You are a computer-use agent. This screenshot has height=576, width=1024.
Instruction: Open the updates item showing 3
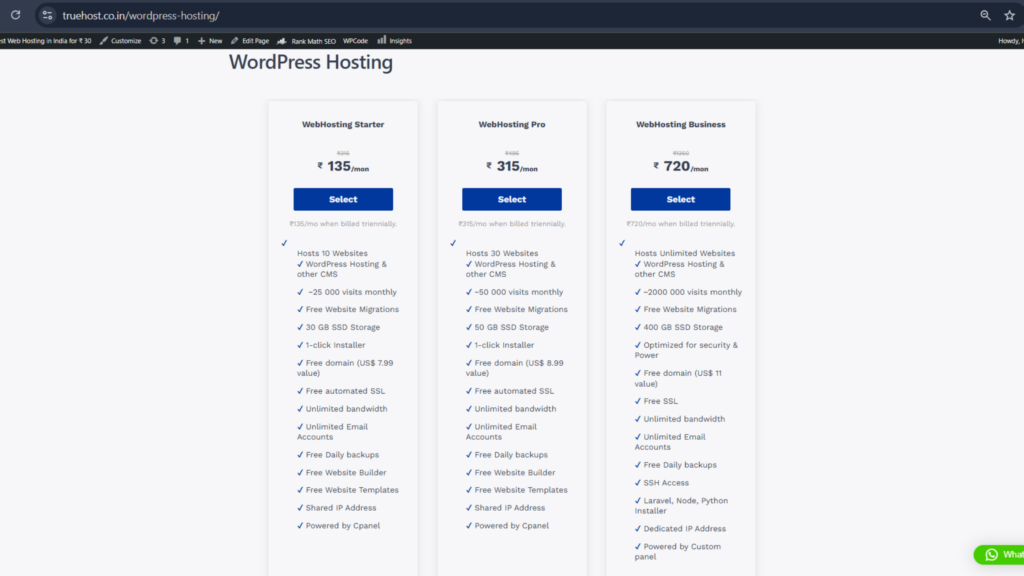157,40
